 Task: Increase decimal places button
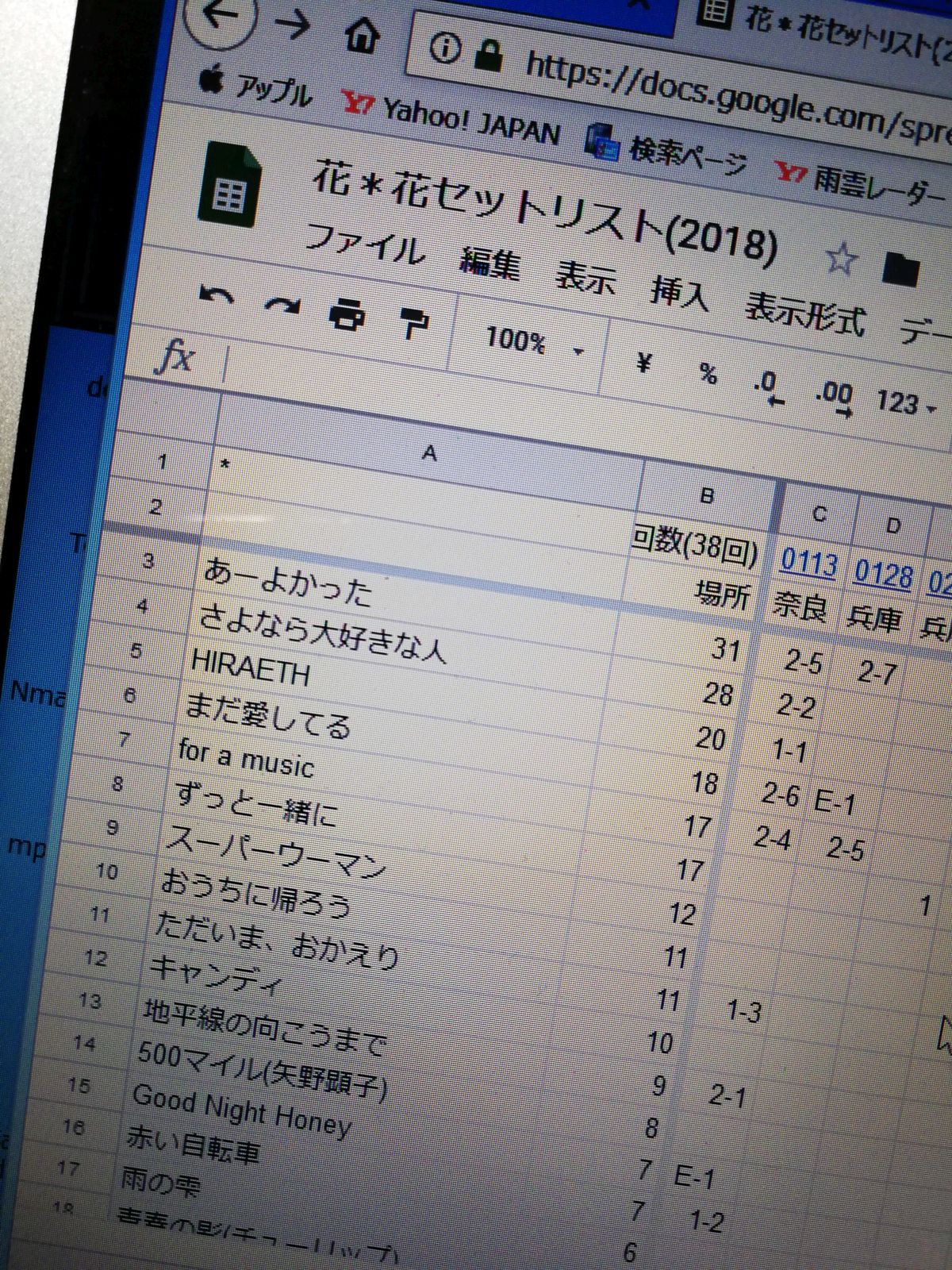coord(834,397)
